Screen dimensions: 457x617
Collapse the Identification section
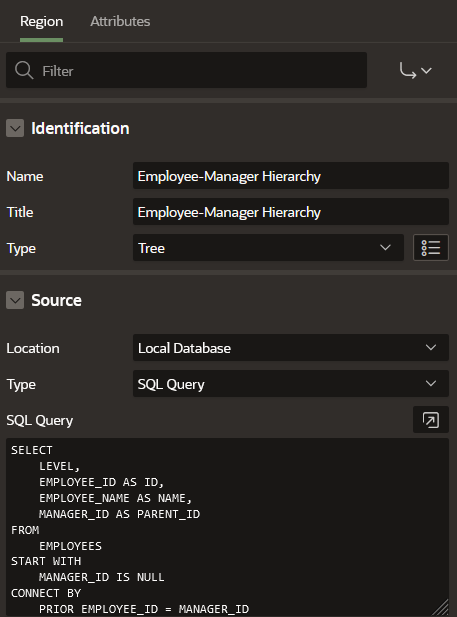click(15, 128)
